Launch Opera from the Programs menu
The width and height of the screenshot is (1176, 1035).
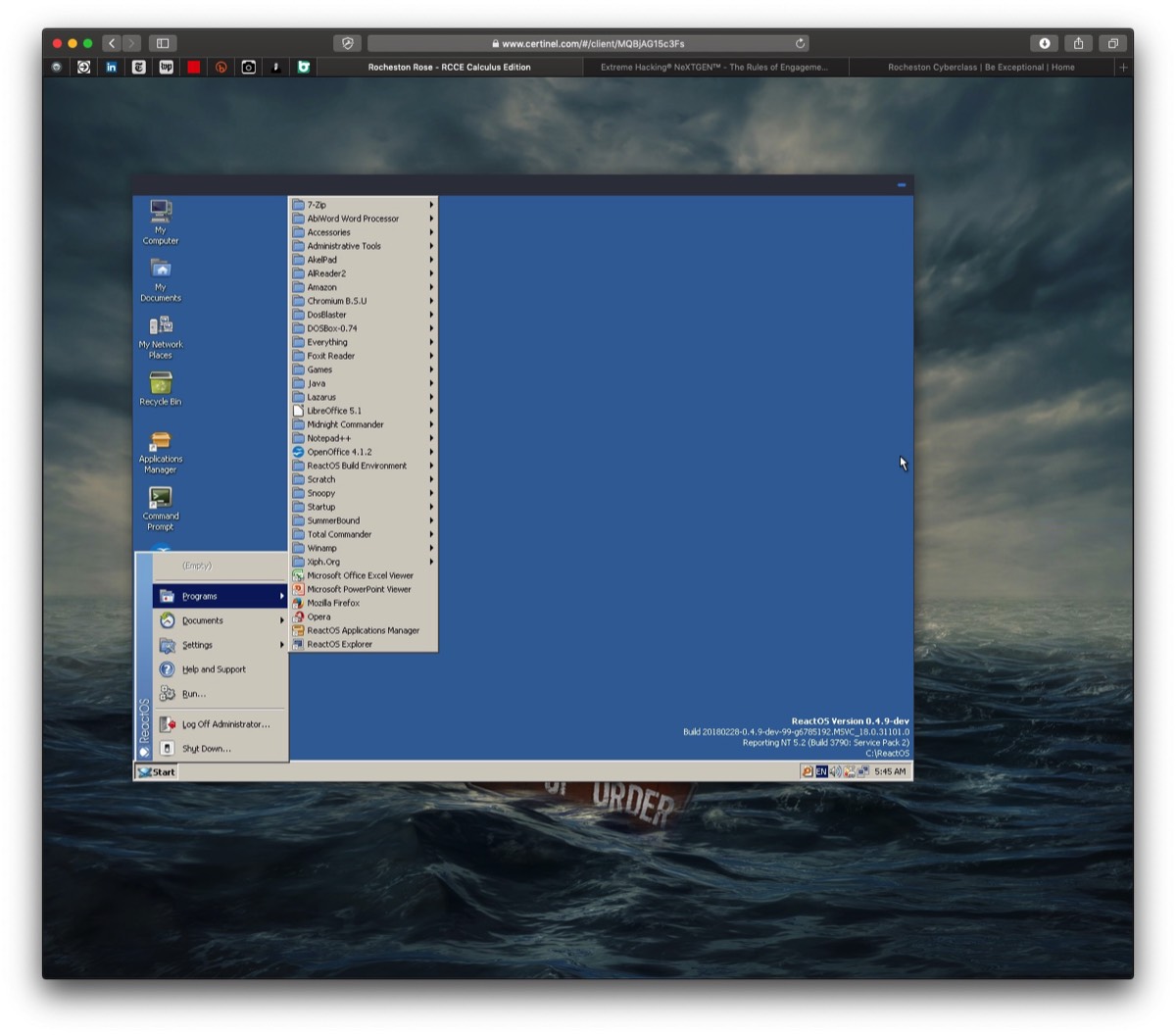pos(364,616)
